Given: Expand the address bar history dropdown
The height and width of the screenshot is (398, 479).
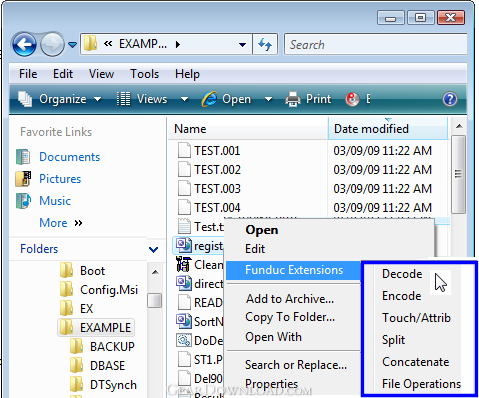Looking at the screenshot, I should [243, 44].
